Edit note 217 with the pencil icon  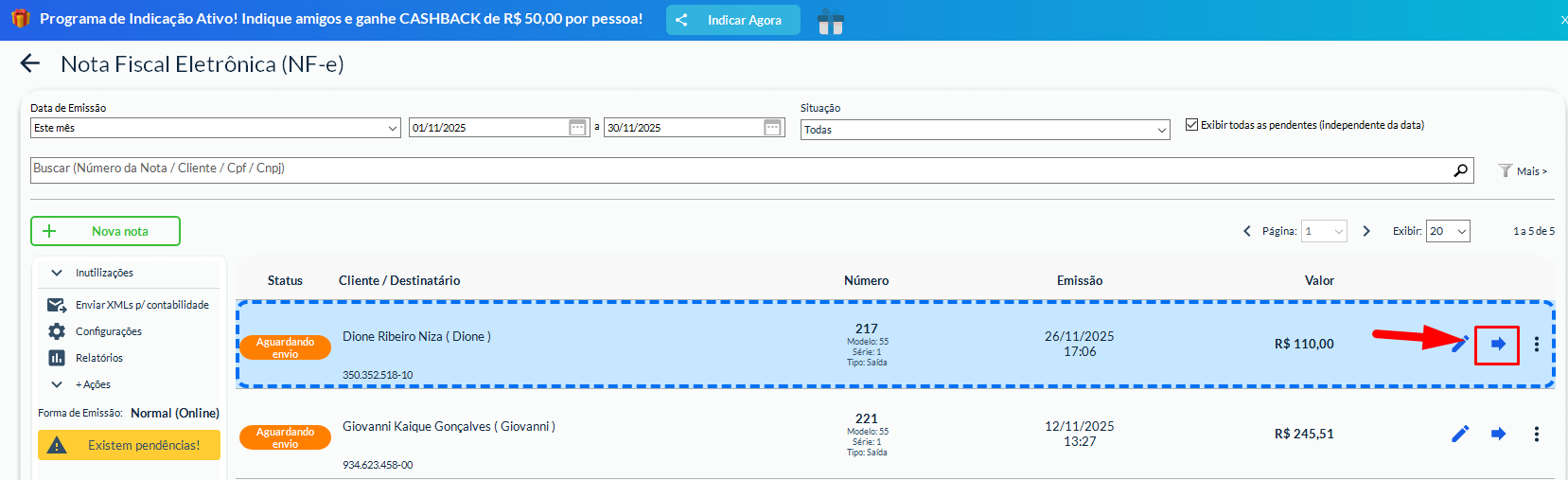tap(1460, 344)
